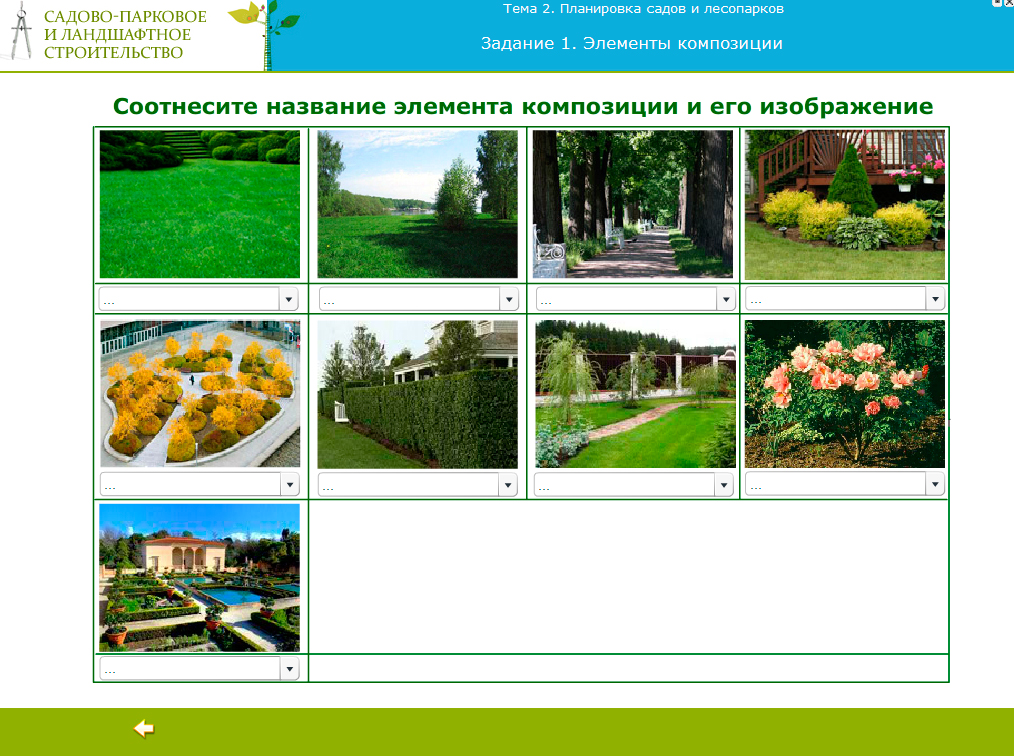Viewport: 1014px width, 756px height.
Task: Click the trimmed hedge photo
Action: click(x=417, y=393)
